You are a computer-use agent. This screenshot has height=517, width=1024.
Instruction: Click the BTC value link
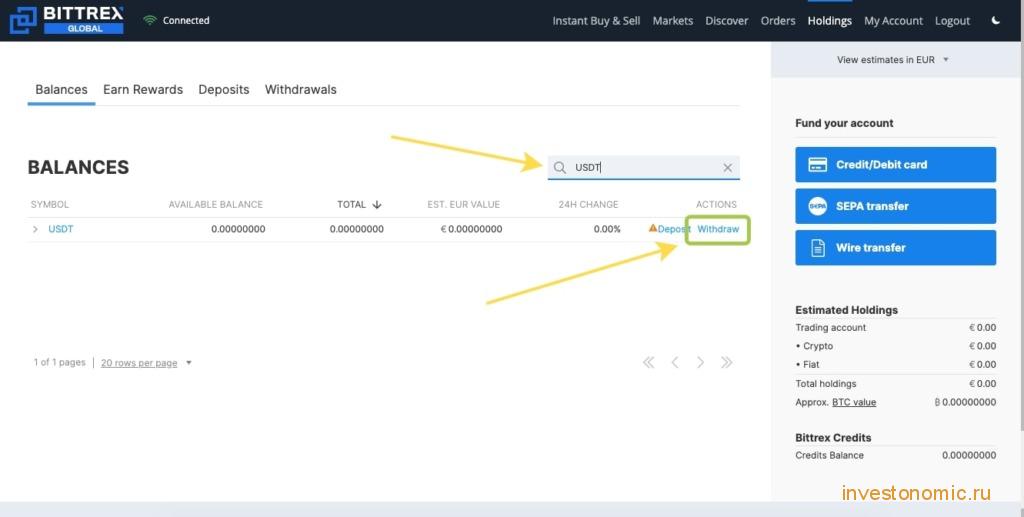pyautogui.click(x=854, y=402)
